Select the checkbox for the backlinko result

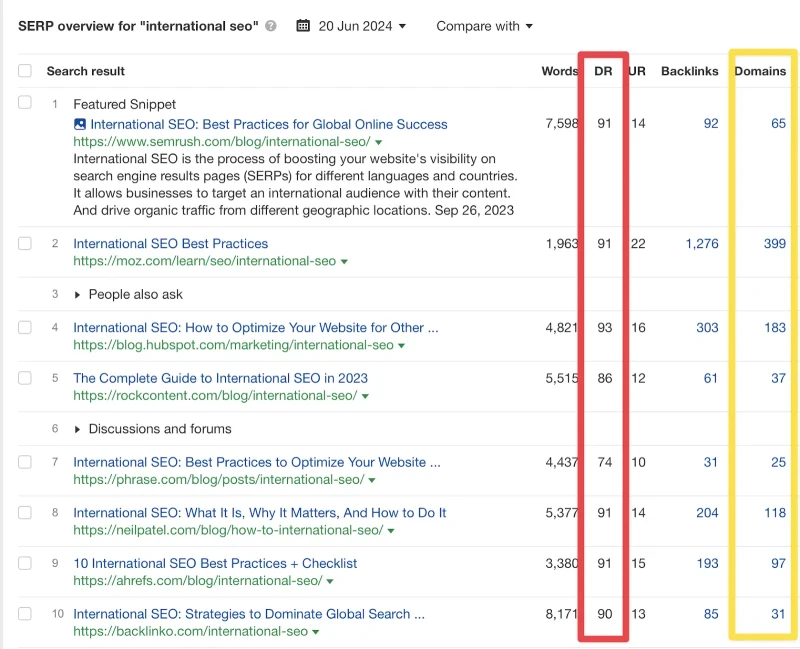[x=25, y=613]
